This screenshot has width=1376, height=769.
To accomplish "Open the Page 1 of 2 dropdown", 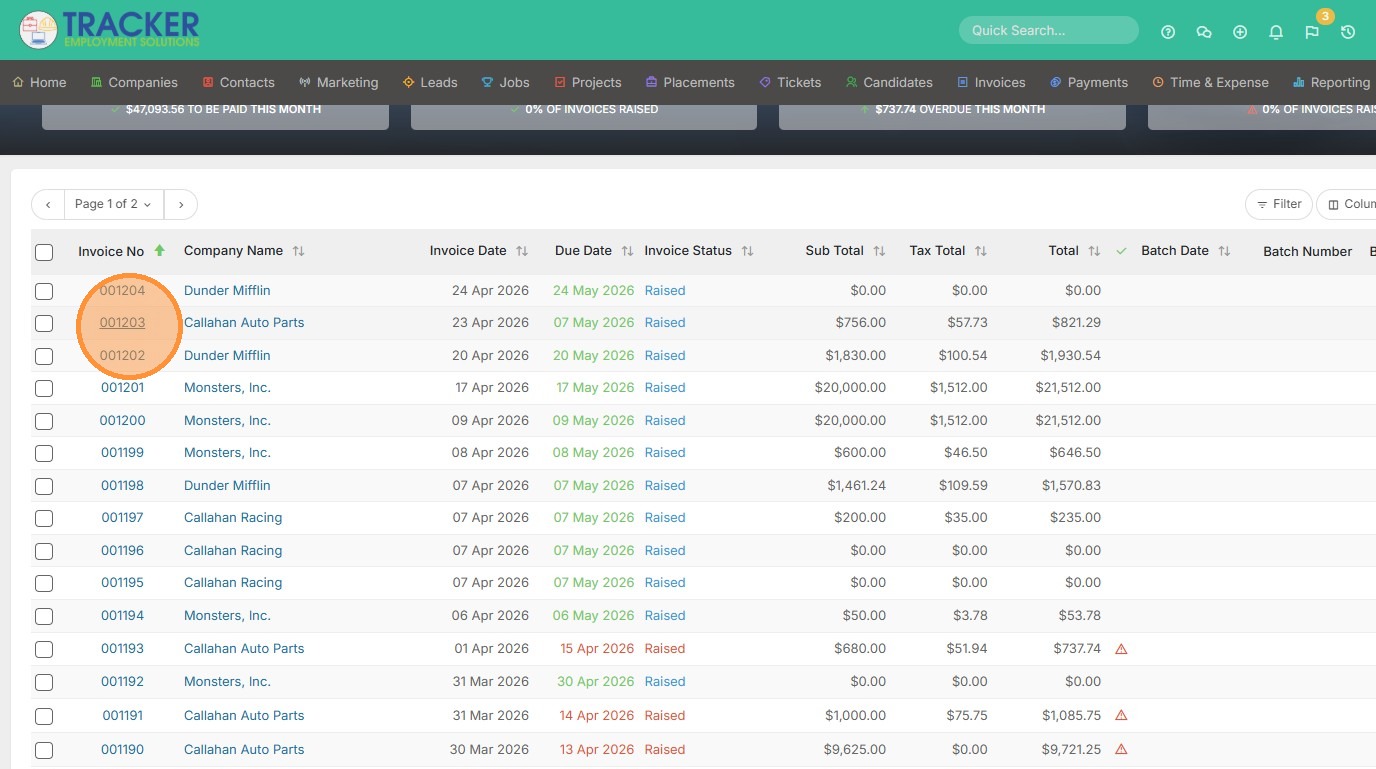I will click(113, 204).
